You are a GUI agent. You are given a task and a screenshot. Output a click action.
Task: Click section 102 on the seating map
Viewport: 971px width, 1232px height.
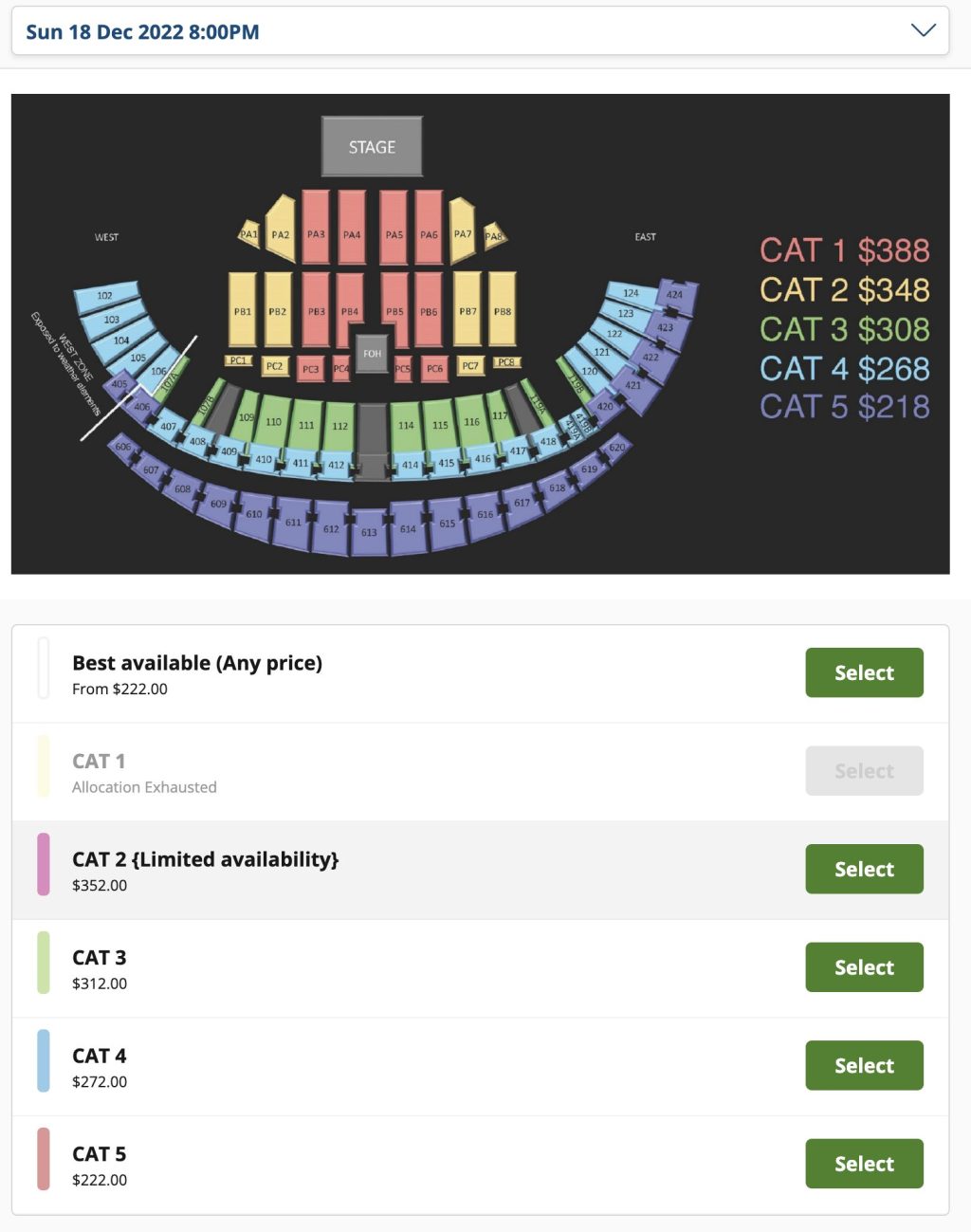tap(106, 296)
